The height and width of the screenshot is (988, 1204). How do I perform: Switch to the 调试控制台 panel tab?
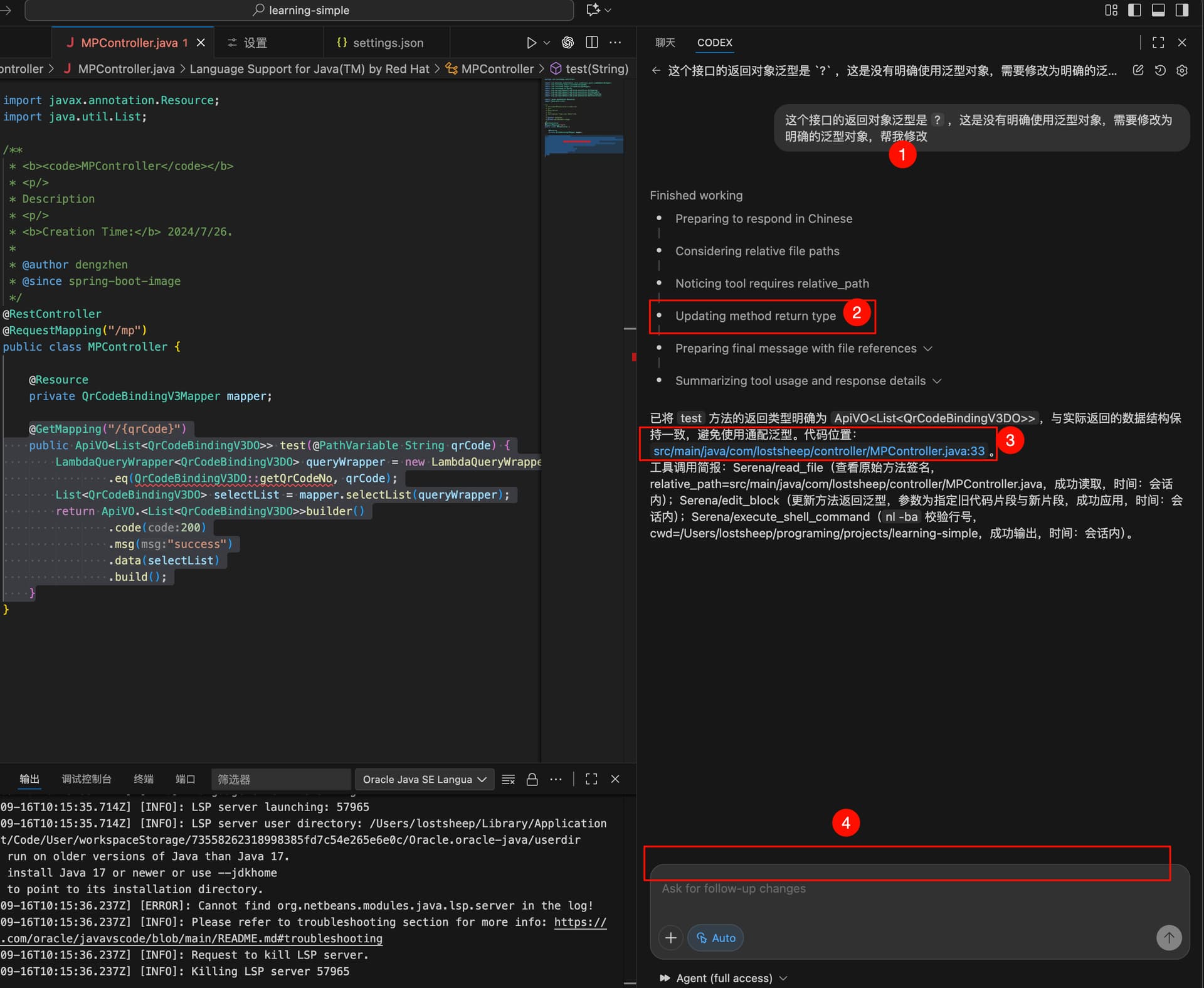click(87, 779)
